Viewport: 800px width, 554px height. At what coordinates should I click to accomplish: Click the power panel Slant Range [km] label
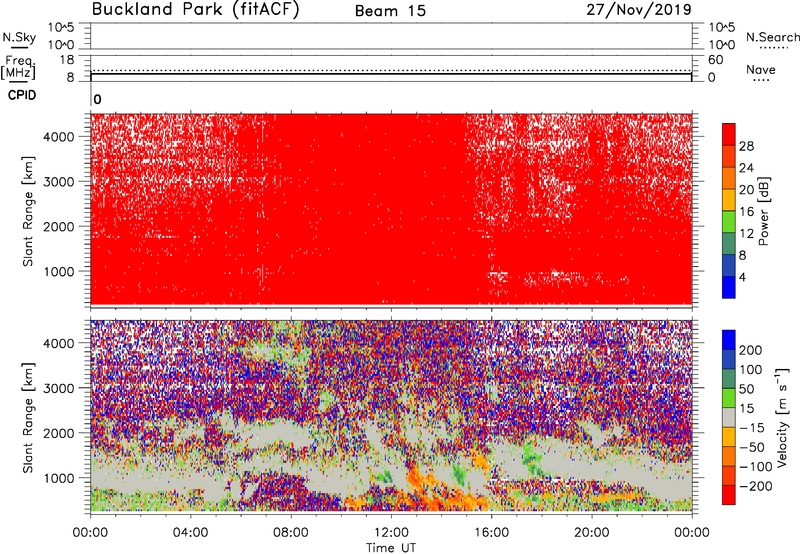click(28, 211)
